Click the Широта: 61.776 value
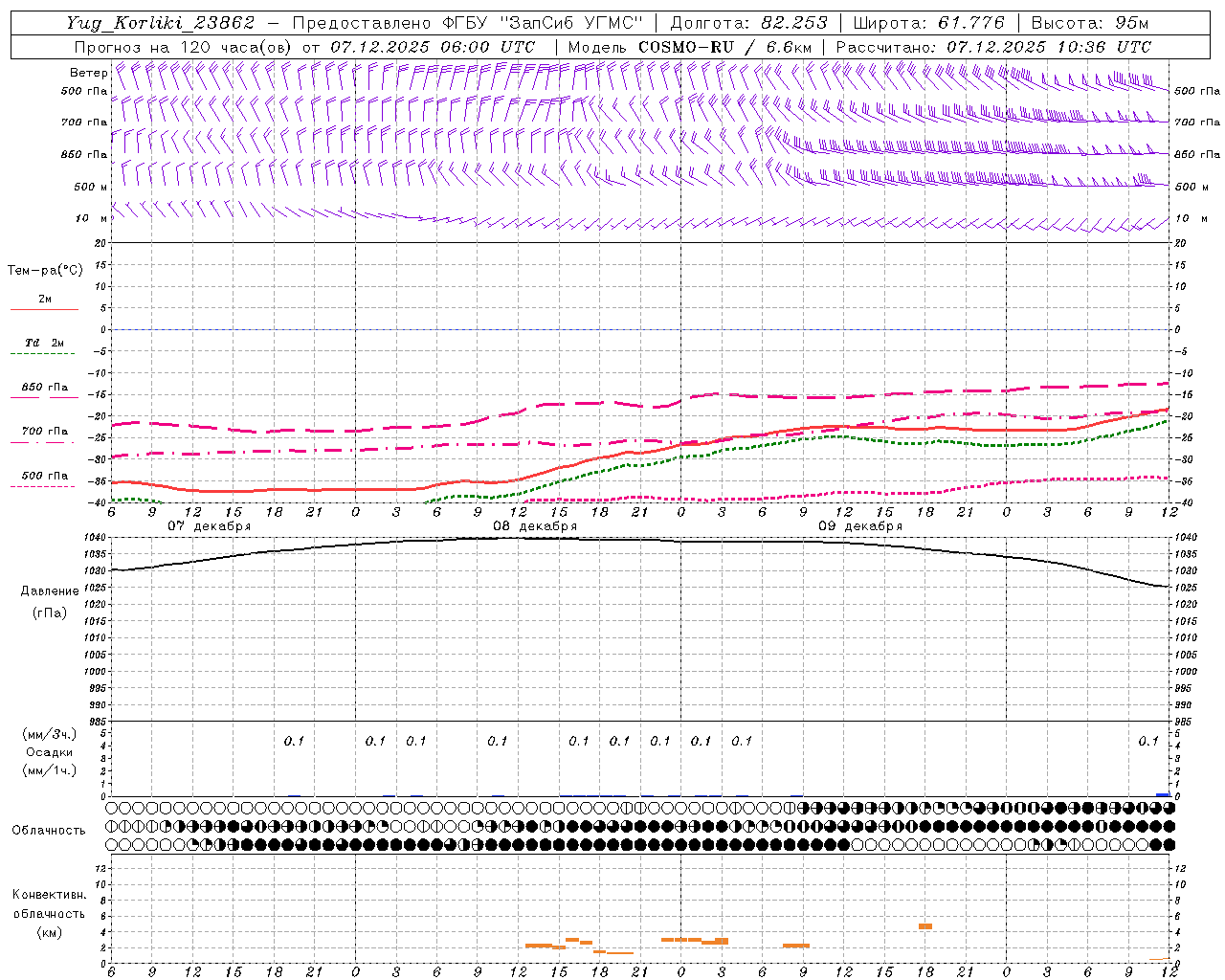This screenshot has width=1225, height=980. (928, 23)
